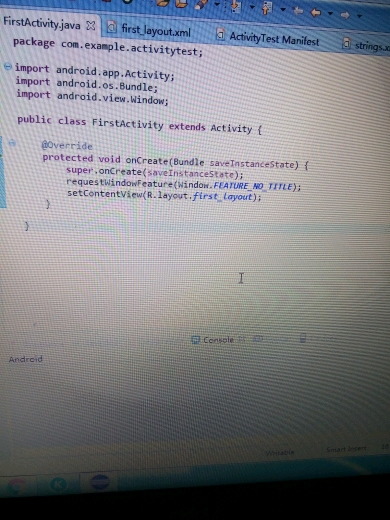The width and height of the screenshot is (390, 520).
Task: Click the import android.app.Activity line
Action: click(x=95, y=72)
